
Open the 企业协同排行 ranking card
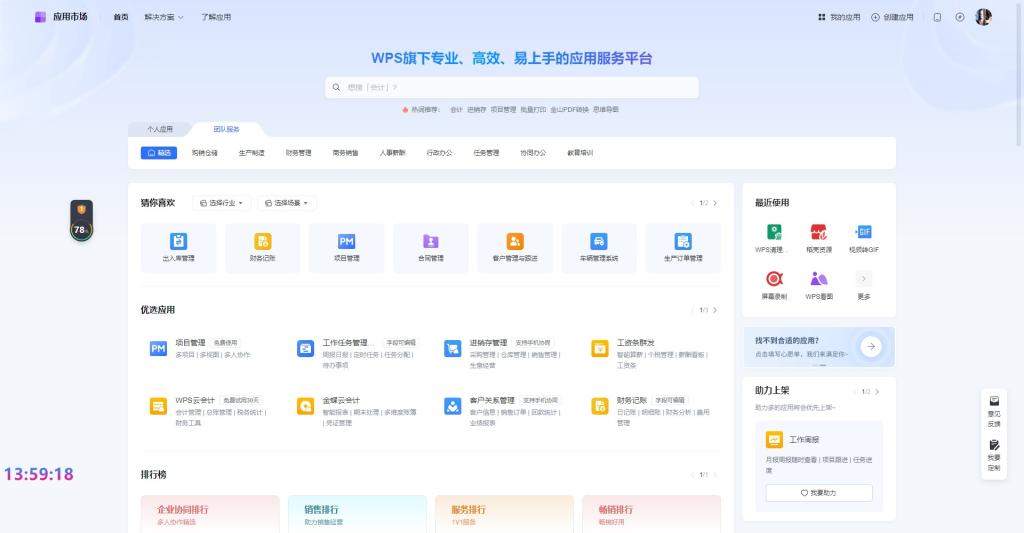click(x=210, y=514)
